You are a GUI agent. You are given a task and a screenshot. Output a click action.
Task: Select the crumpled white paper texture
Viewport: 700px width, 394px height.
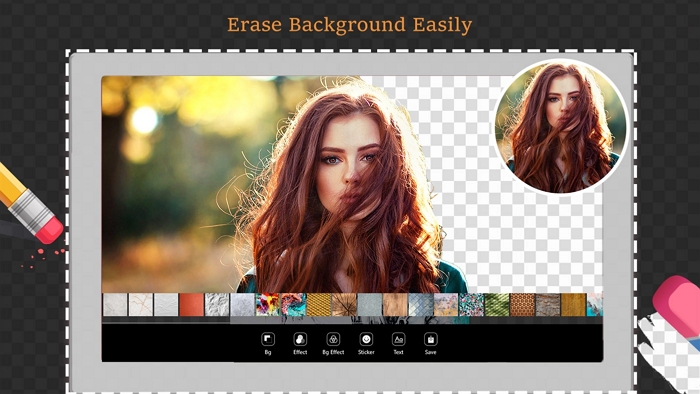pyautogui.click(x=217, y=305)
